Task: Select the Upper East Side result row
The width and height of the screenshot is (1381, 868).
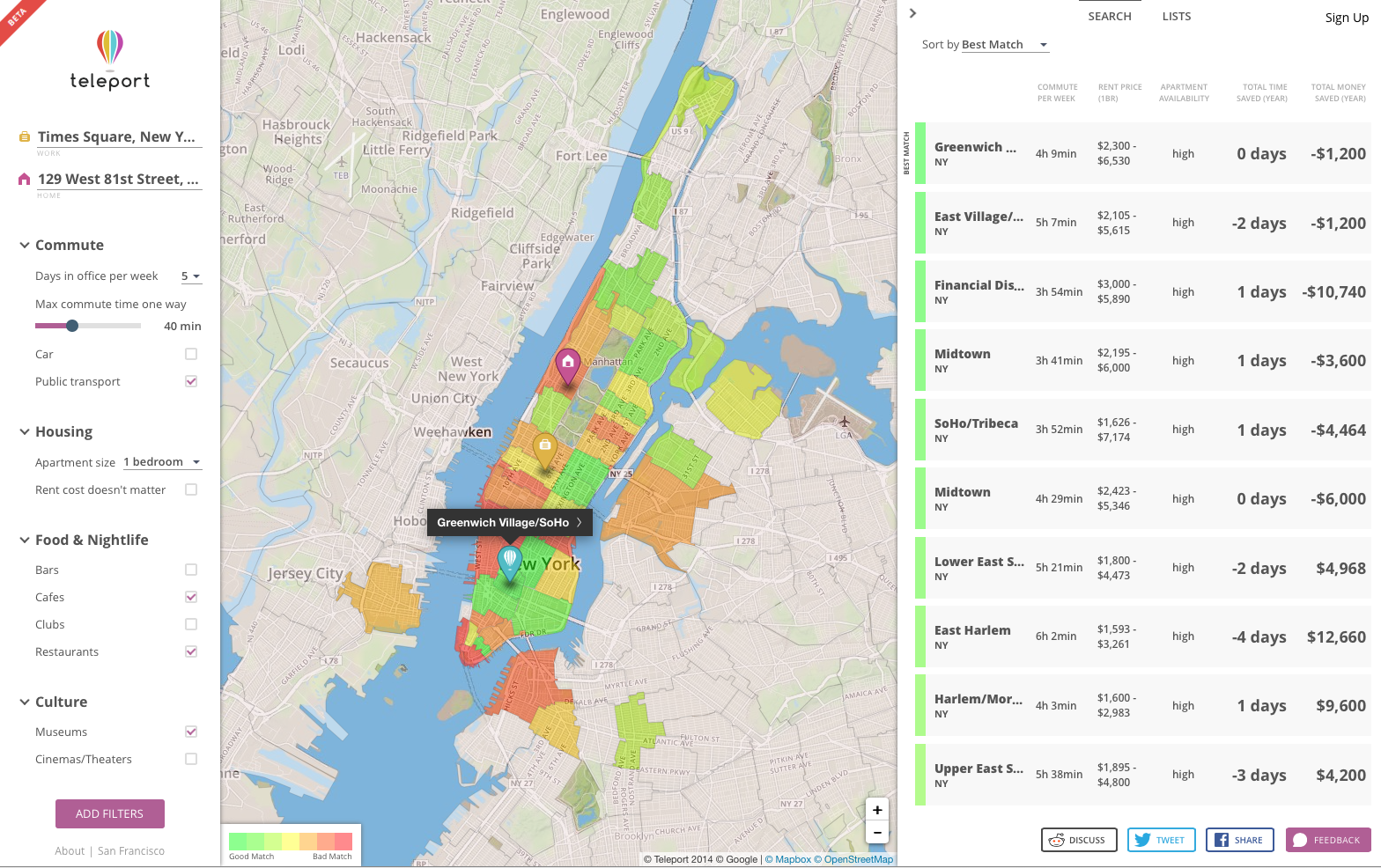Action: tap(1143, 775)
